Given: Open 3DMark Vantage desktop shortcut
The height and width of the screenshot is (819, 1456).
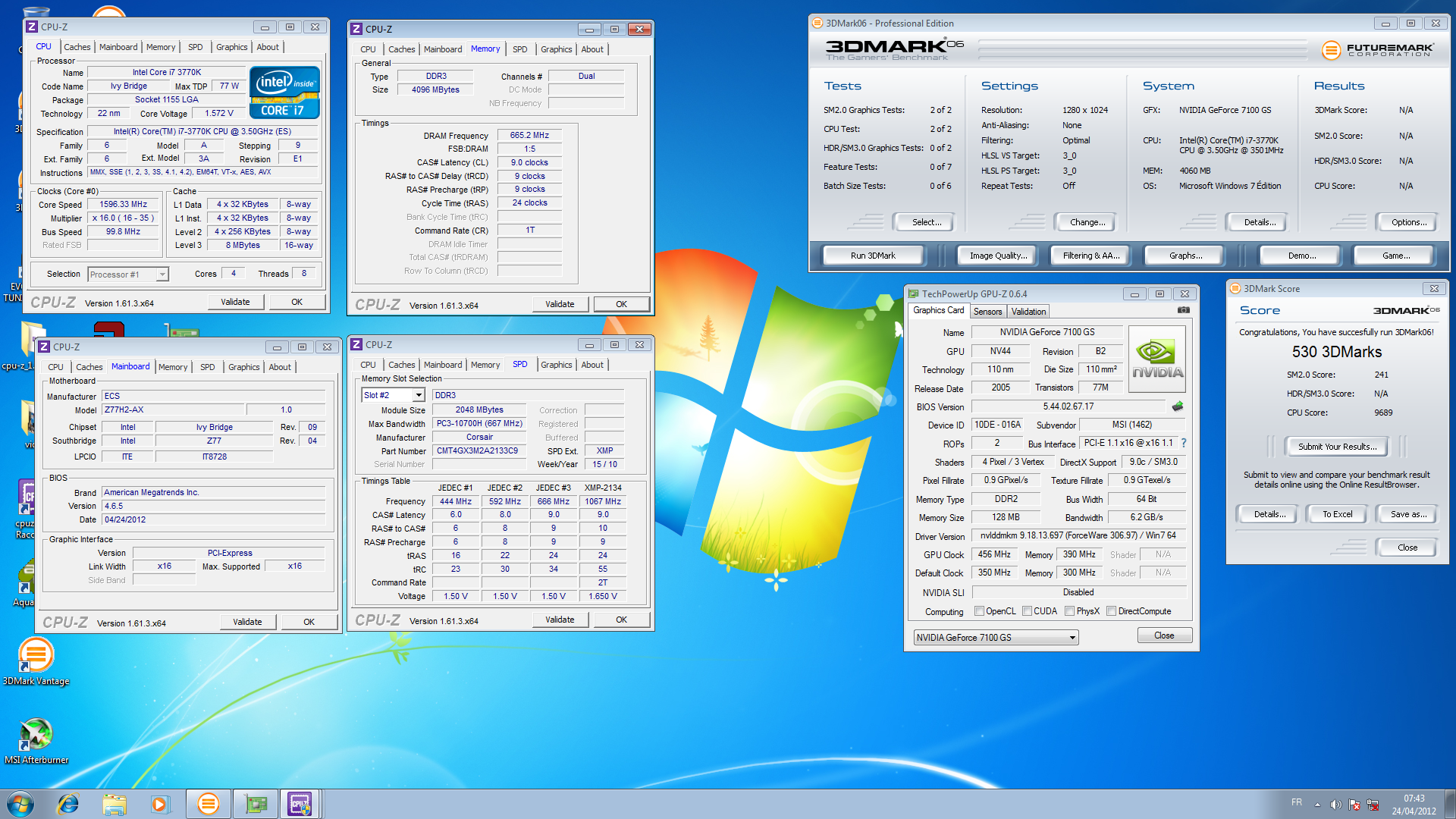Looking at the screenshot, I should tap(36, 661).
